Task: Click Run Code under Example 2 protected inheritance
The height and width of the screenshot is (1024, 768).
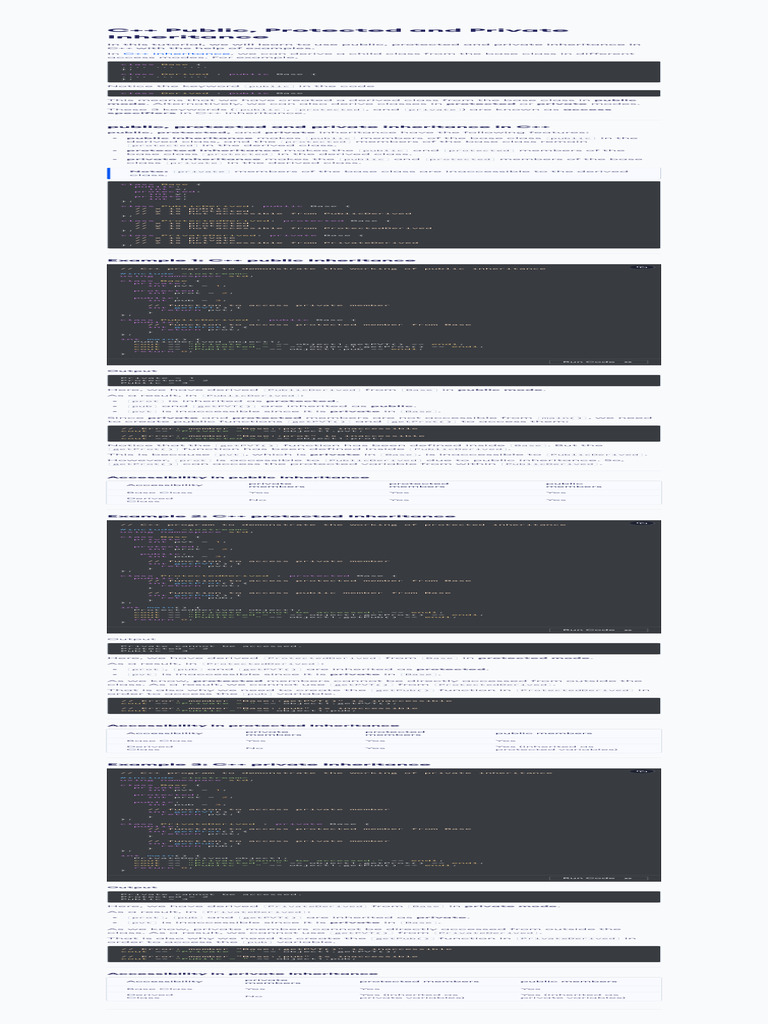Action: [x=597, y=630]
